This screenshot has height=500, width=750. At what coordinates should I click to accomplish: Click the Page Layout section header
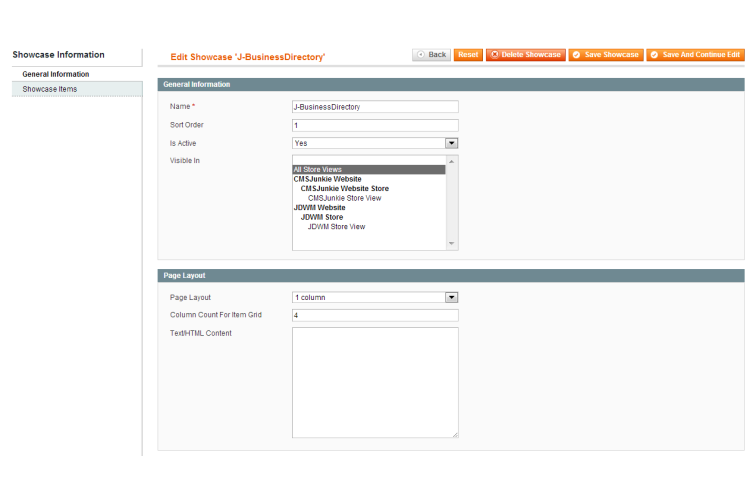(451, 276)
